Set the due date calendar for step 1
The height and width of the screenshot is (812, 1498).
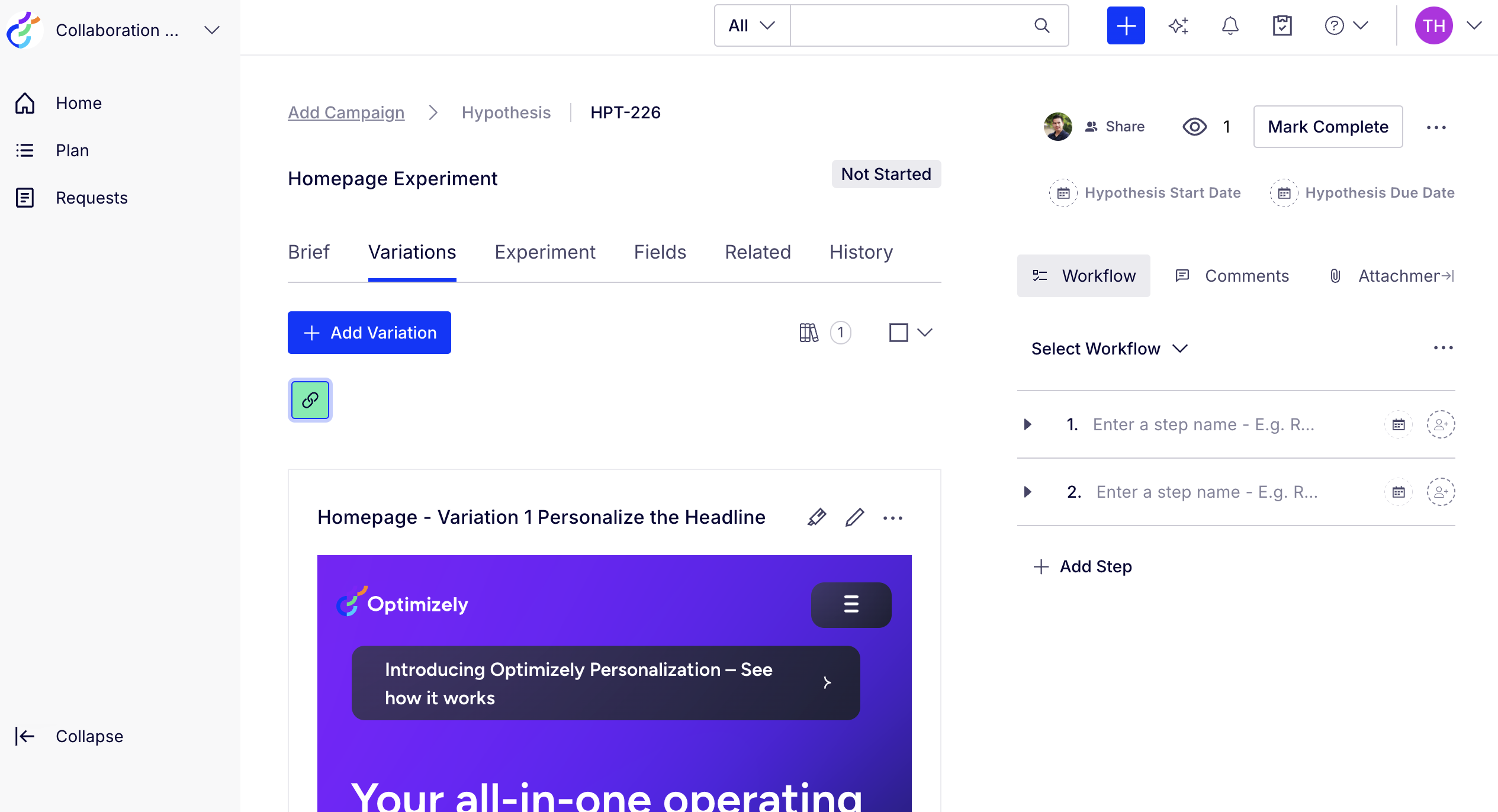(1399, 424)
